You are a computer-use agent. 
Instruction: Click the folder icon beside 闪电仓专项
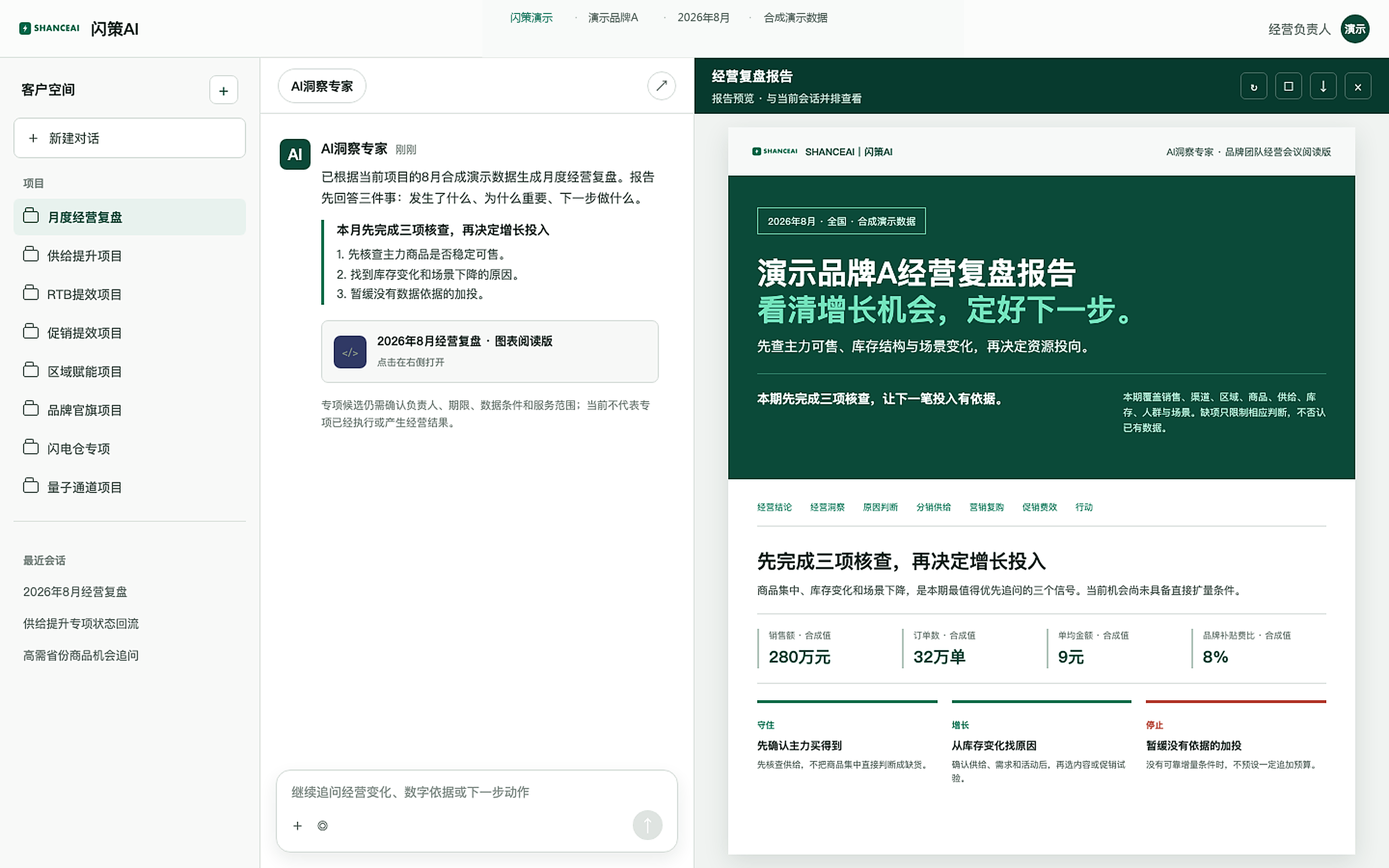pyautogui.click(x=31, y=447)
